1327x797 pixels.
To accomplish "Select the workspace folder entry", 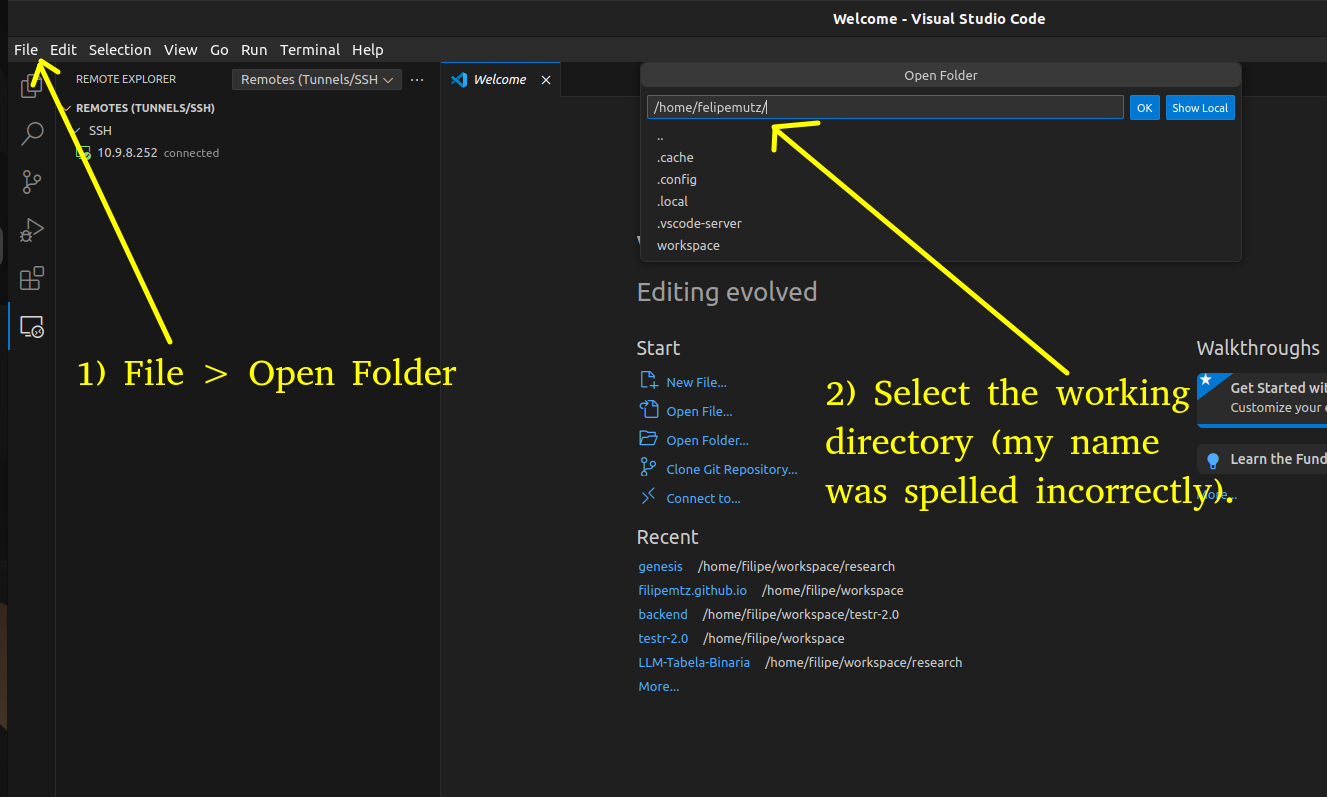I will 941,246.
